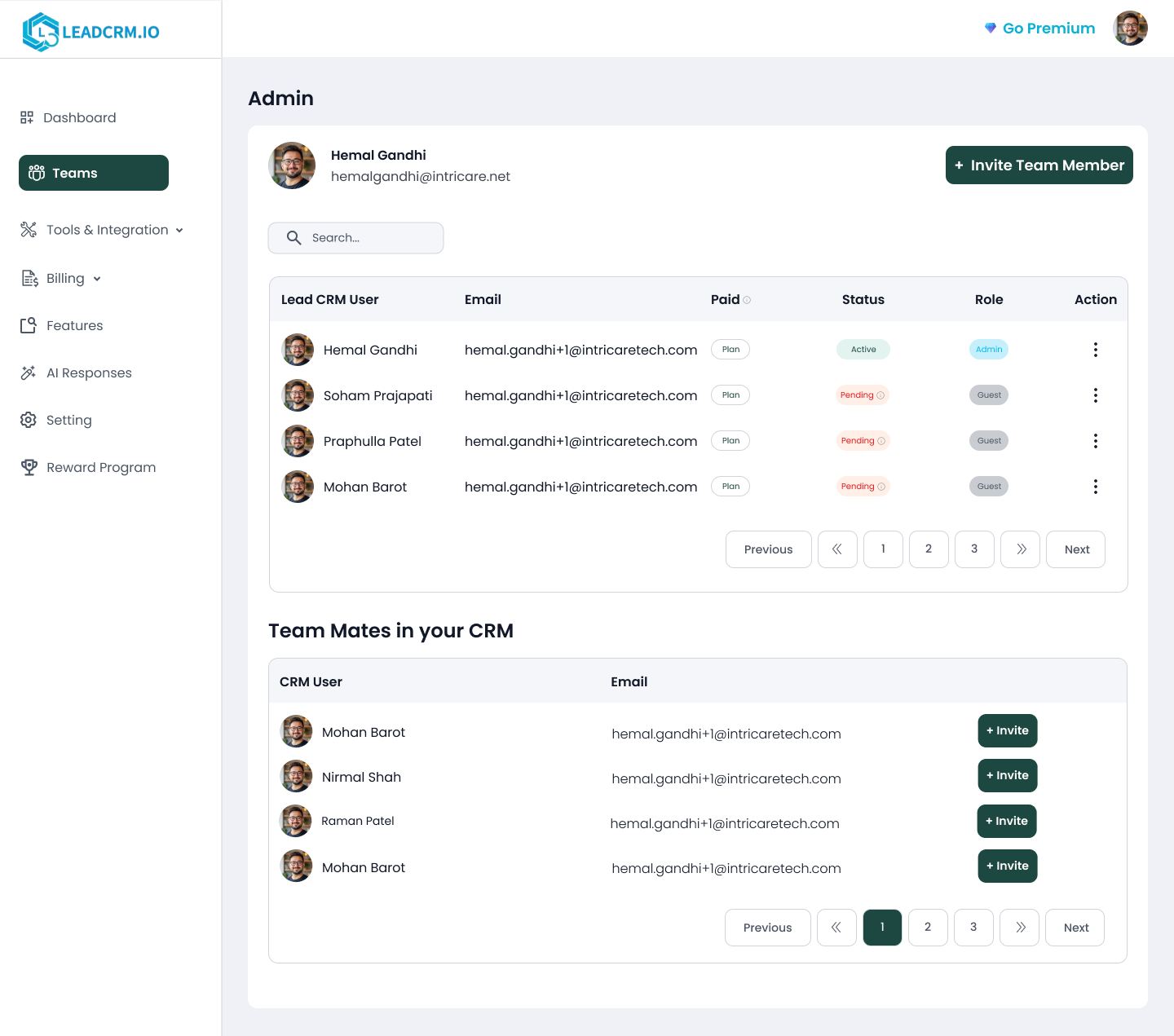Go to page 3 in Team Mates pagination

pyautogui.click(x=973, y=928)
